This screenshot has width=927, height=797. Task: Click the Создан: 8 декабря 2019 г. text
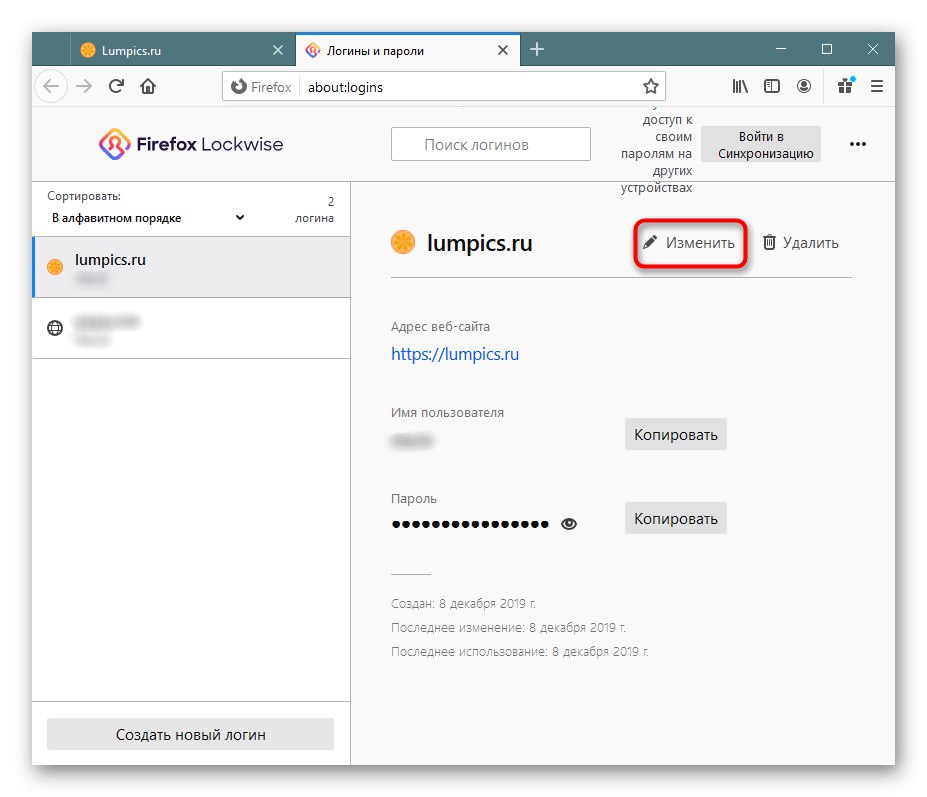(463, 604)
